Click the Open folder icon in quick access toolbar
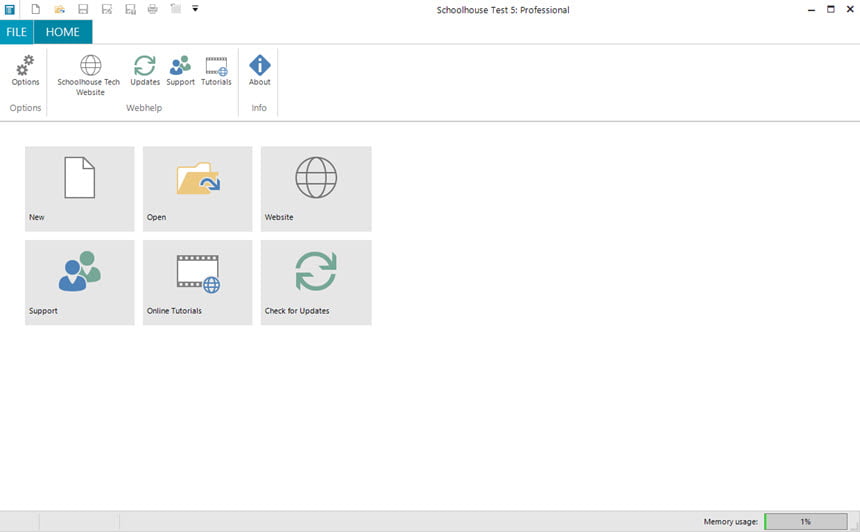This screenshot has width=860, height=532. tap(59, 9)
